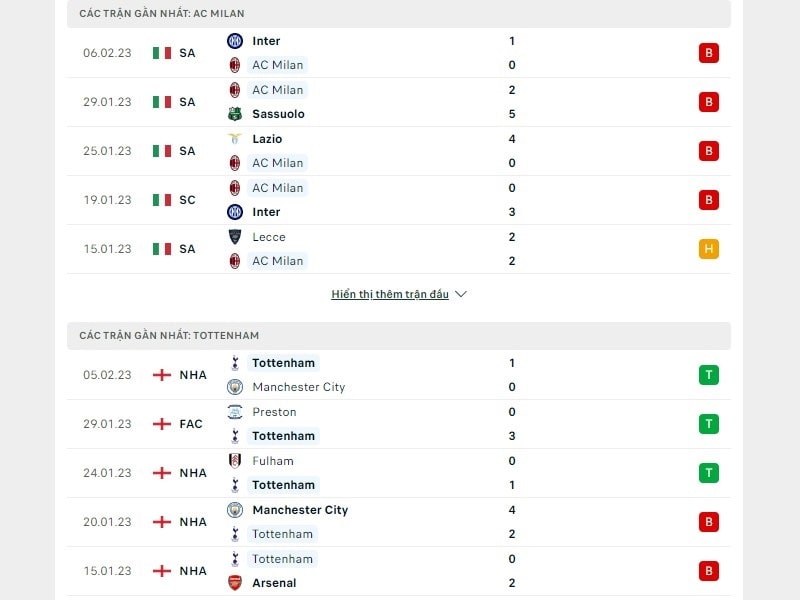Click the Inter club logo in the 06.02.23 match
The height and width of the screenshot is (600, 800).
233,41
